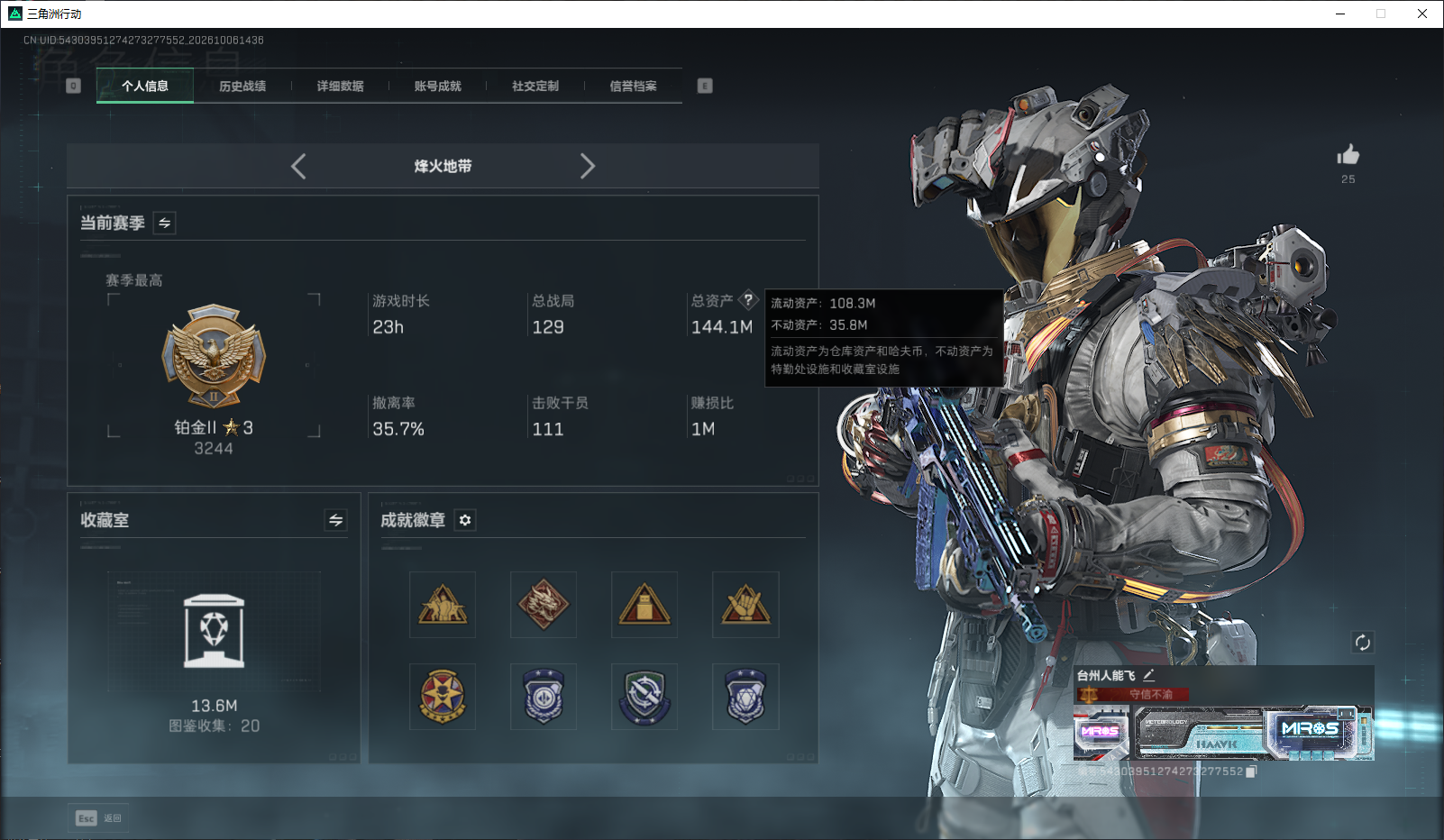The image size is (1444, 840).
Task: Click the rank score 3244
Action: [214, 449]
